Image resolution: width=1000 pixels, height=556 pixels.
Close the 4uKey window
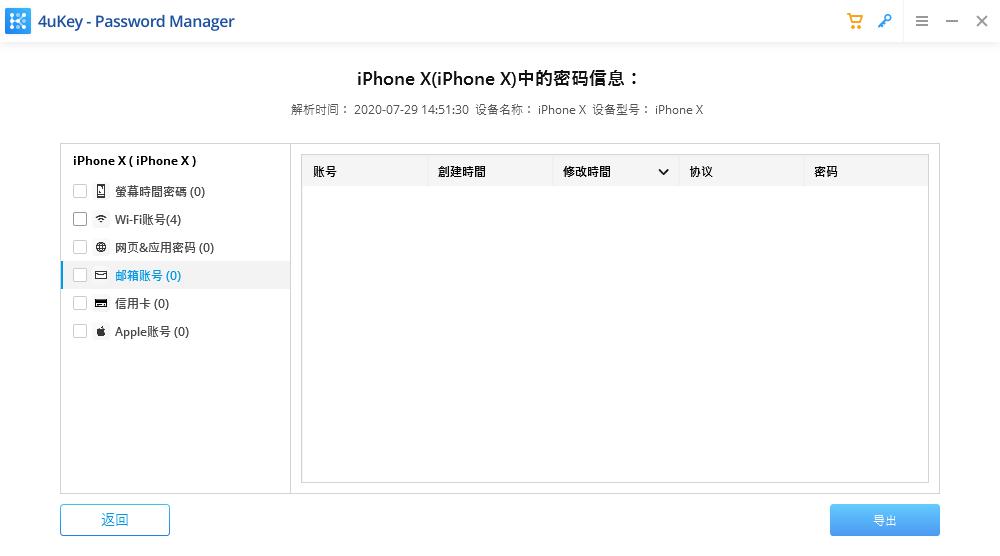click(982, 21)
